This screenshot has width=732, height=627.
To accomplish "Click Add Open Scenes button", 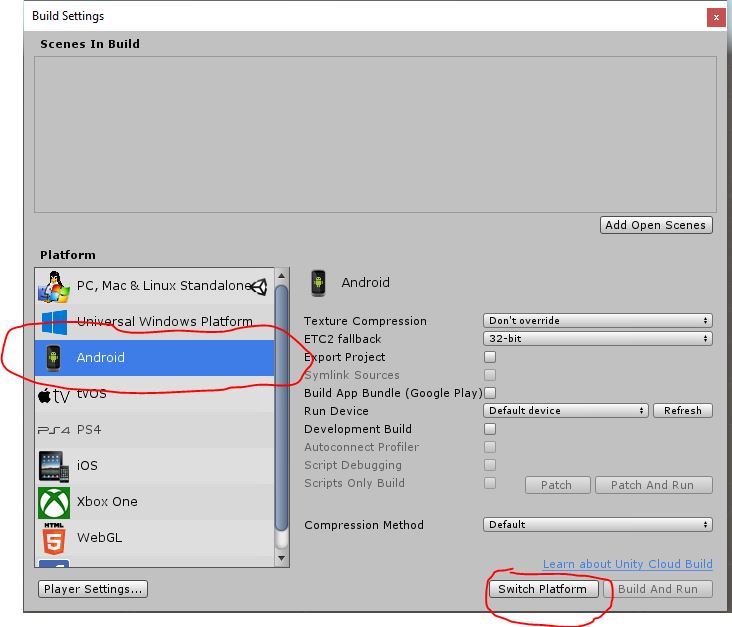I will tap(656, 225).
